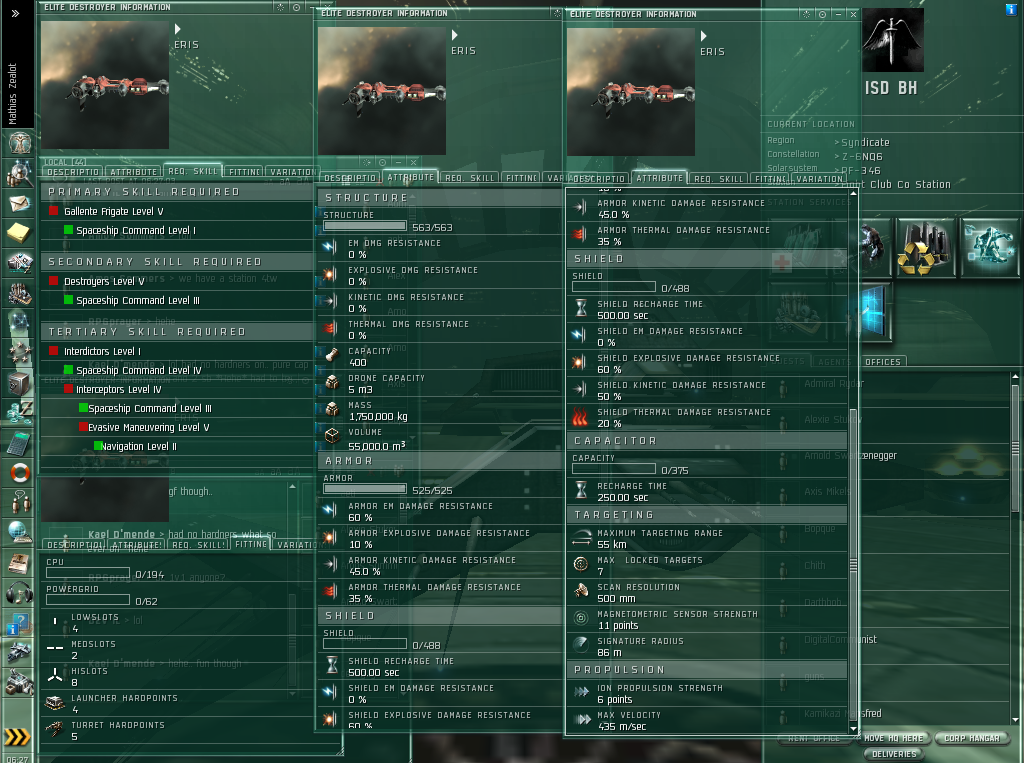This screenshot has width=1024, height=763.
Task: Select Navigation Level II skill row
Action: (177, 446)
